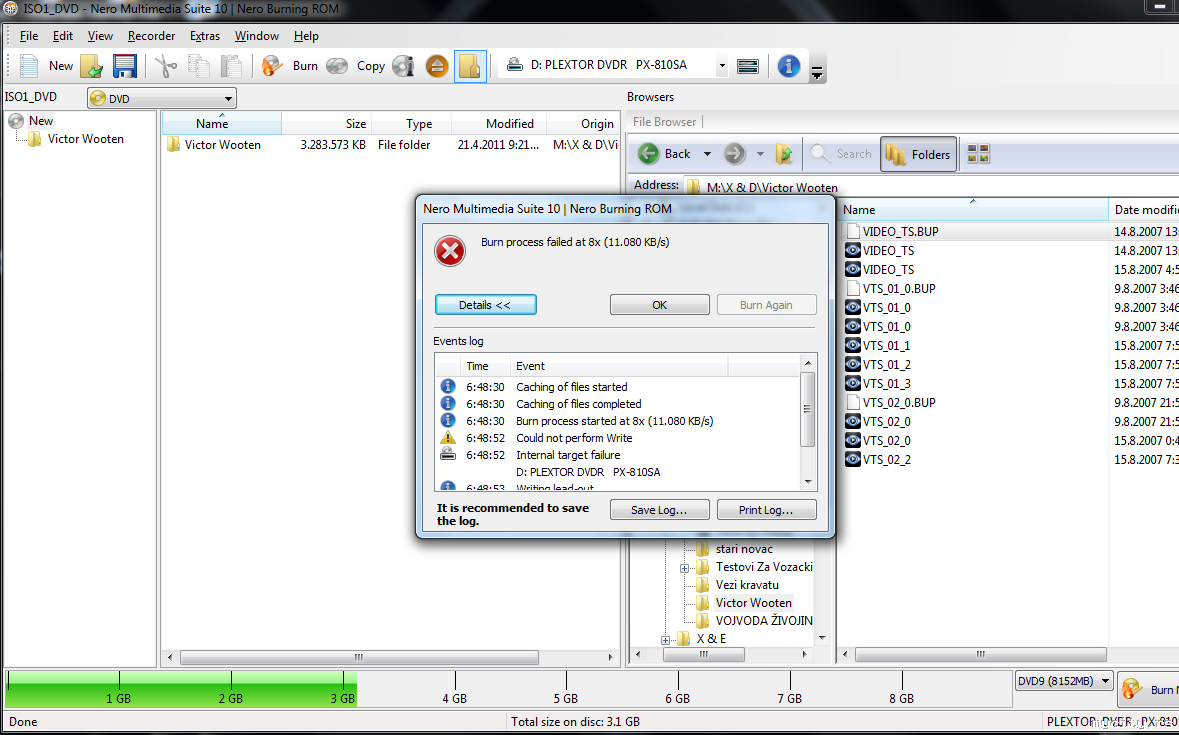Expand the X & E folder node

pos(665,640)
